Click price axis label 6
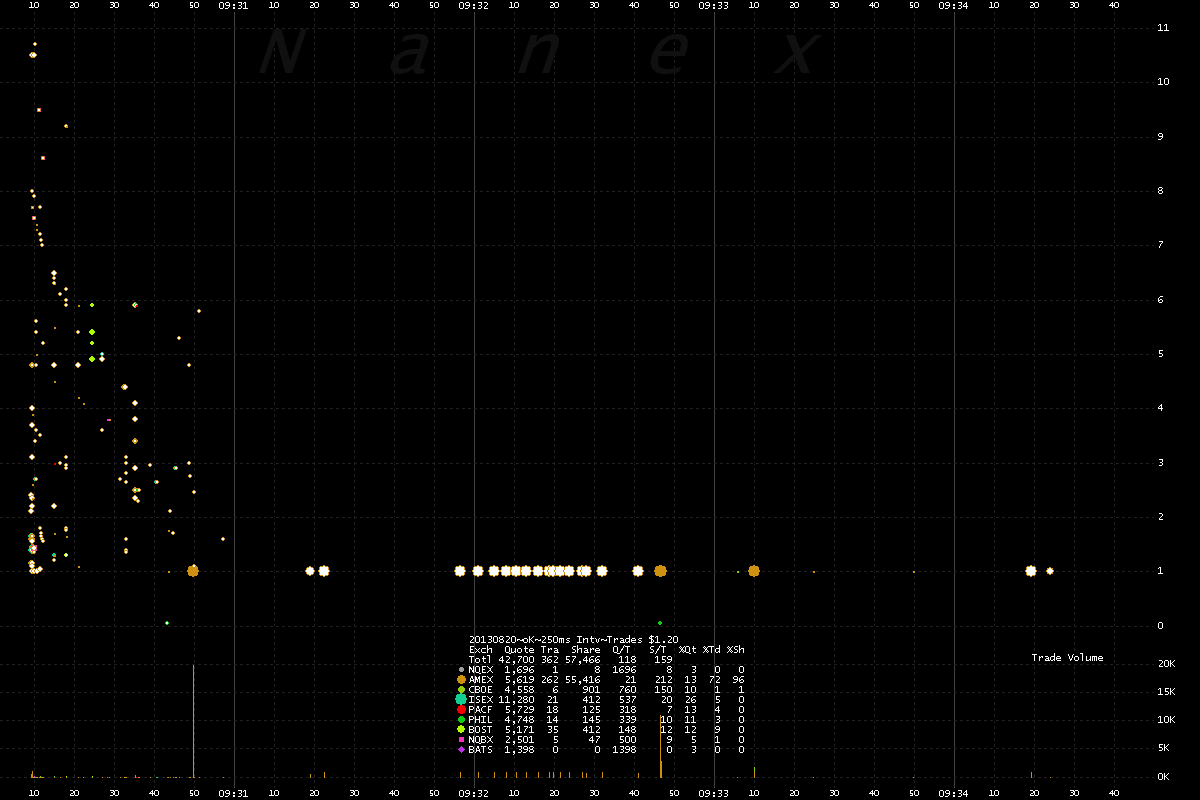 click(1159, 299)
